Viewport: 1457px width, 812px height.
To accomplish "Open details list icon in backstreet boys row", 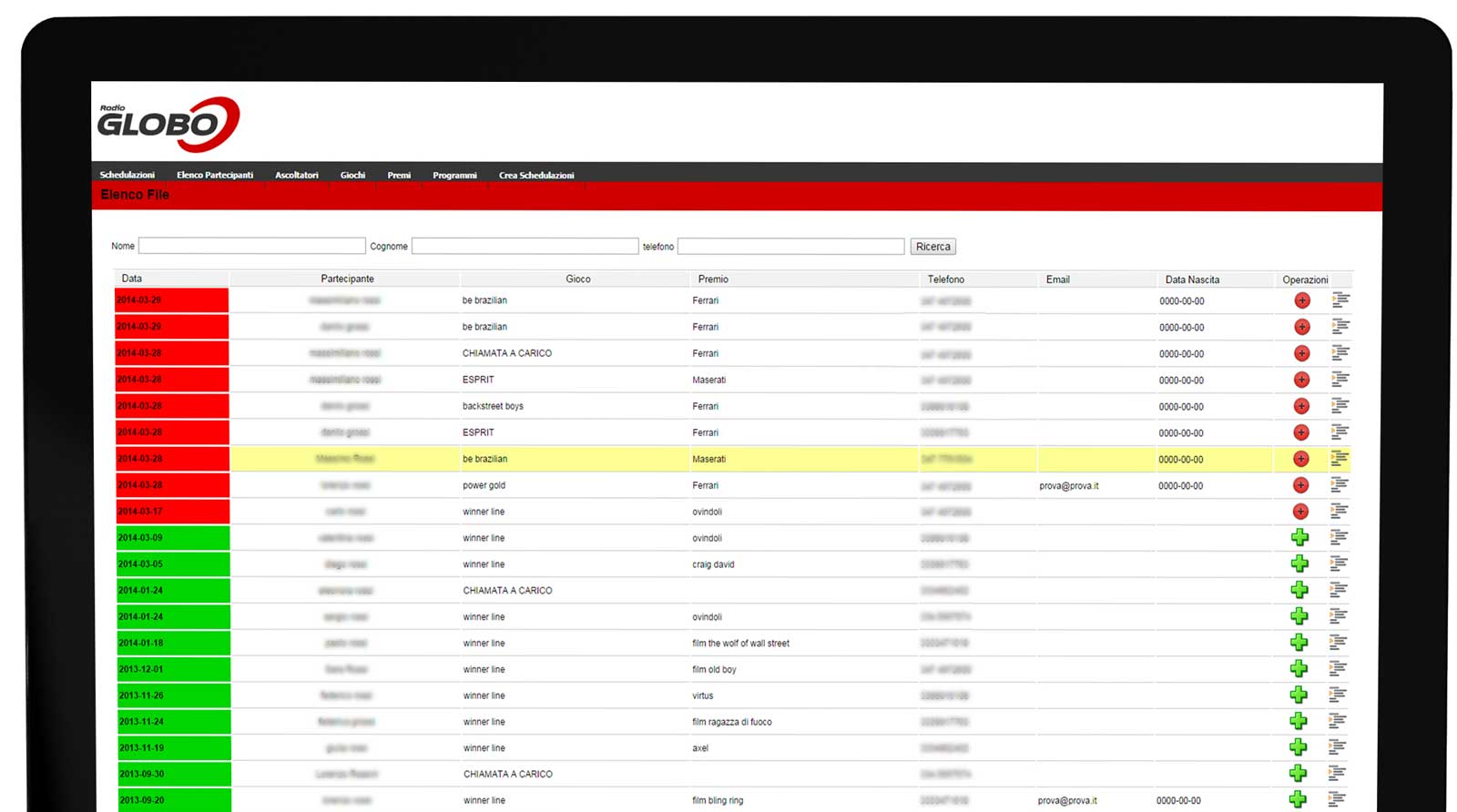I will 1340,405.
